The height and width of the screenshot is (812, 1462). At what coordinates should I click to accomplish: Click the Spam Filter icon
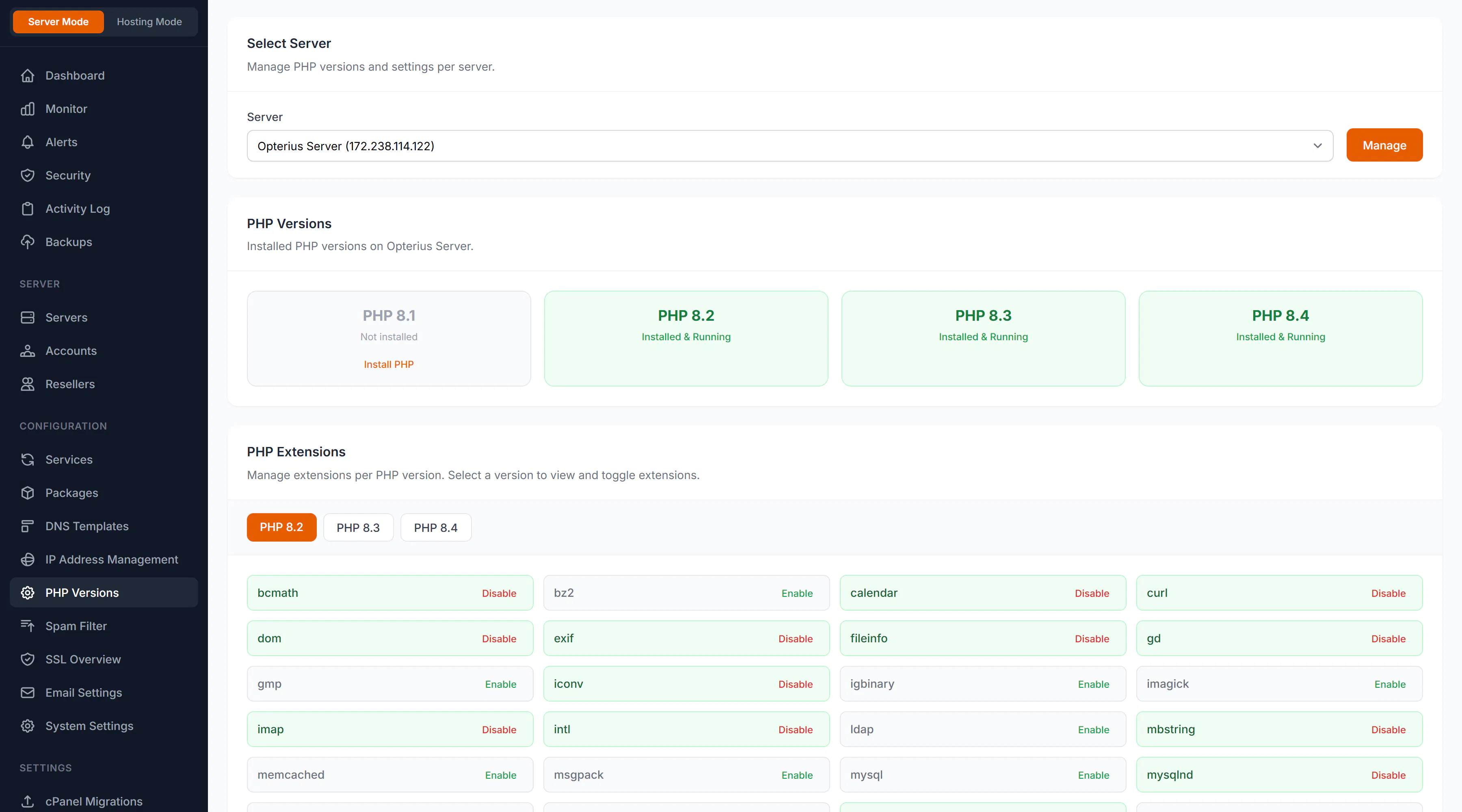(x=27, y=626)
